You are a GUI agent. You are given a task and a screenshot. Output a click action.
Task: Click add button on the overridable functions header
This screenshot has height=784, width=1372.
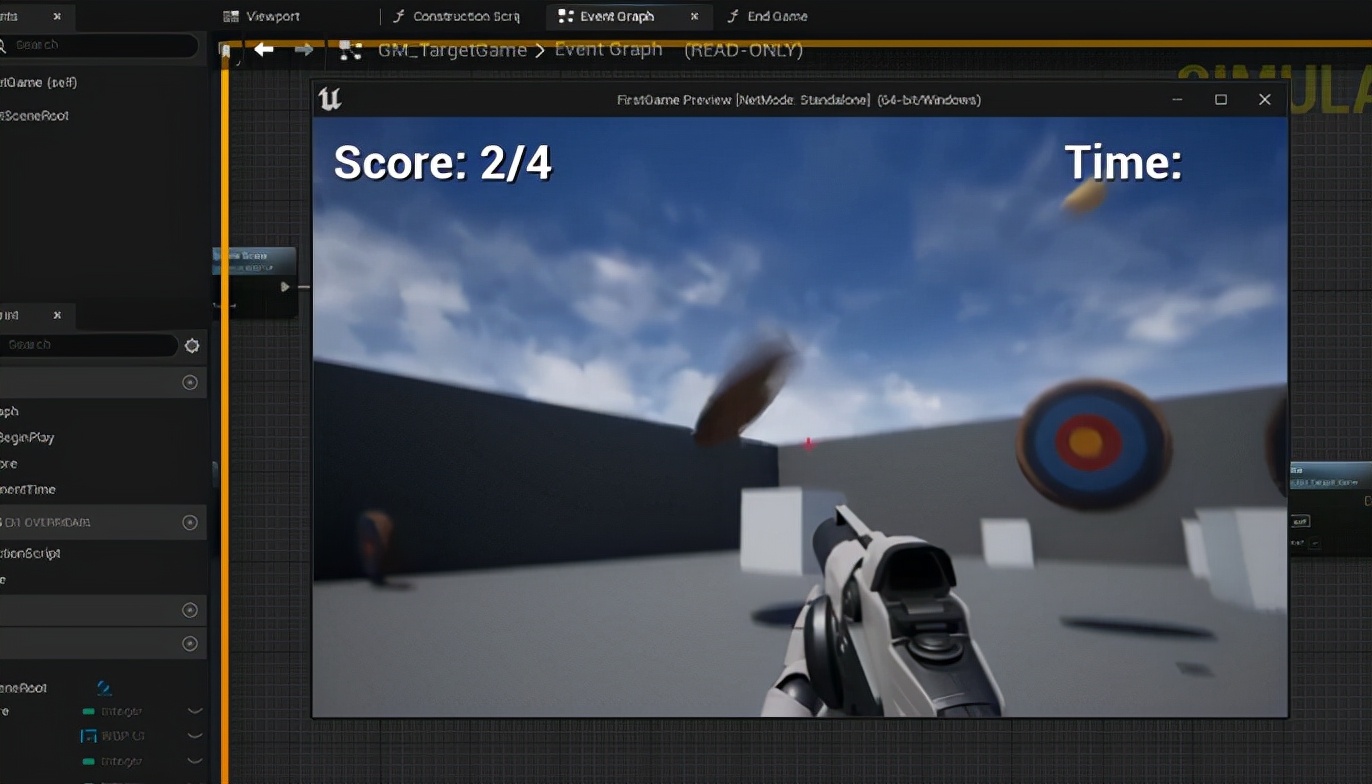(x=189, y=522)
